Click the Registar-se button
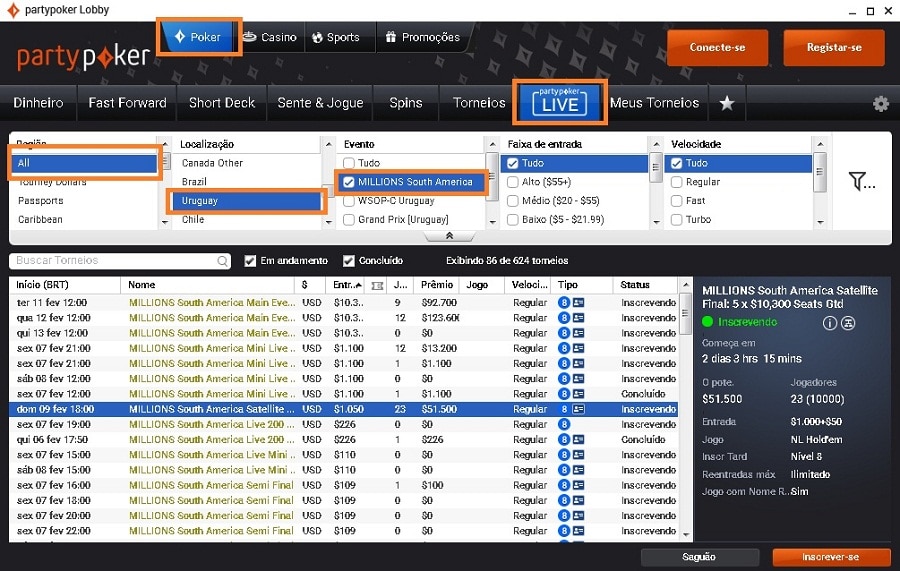Image resolution: width=900 pixels, height=571 pixels. 834,48
